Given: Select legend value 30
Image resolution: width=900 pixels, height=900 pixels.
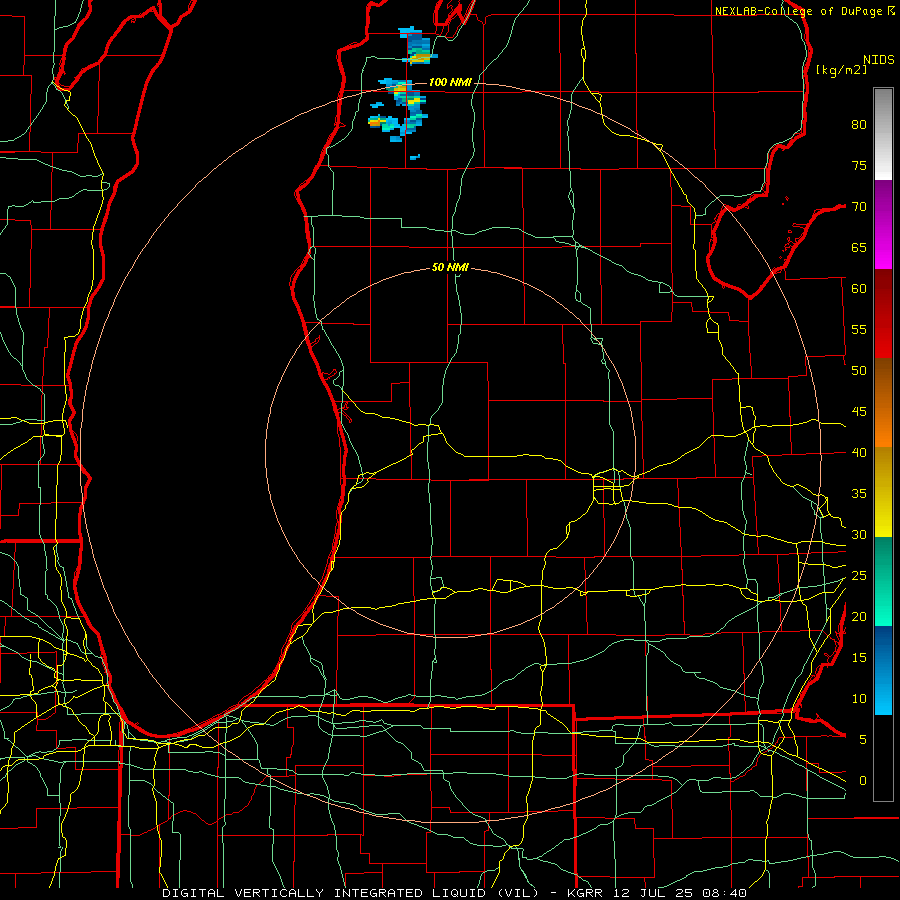Looking at the screenshot, I should pyautogui.click(x=859, y=534).
